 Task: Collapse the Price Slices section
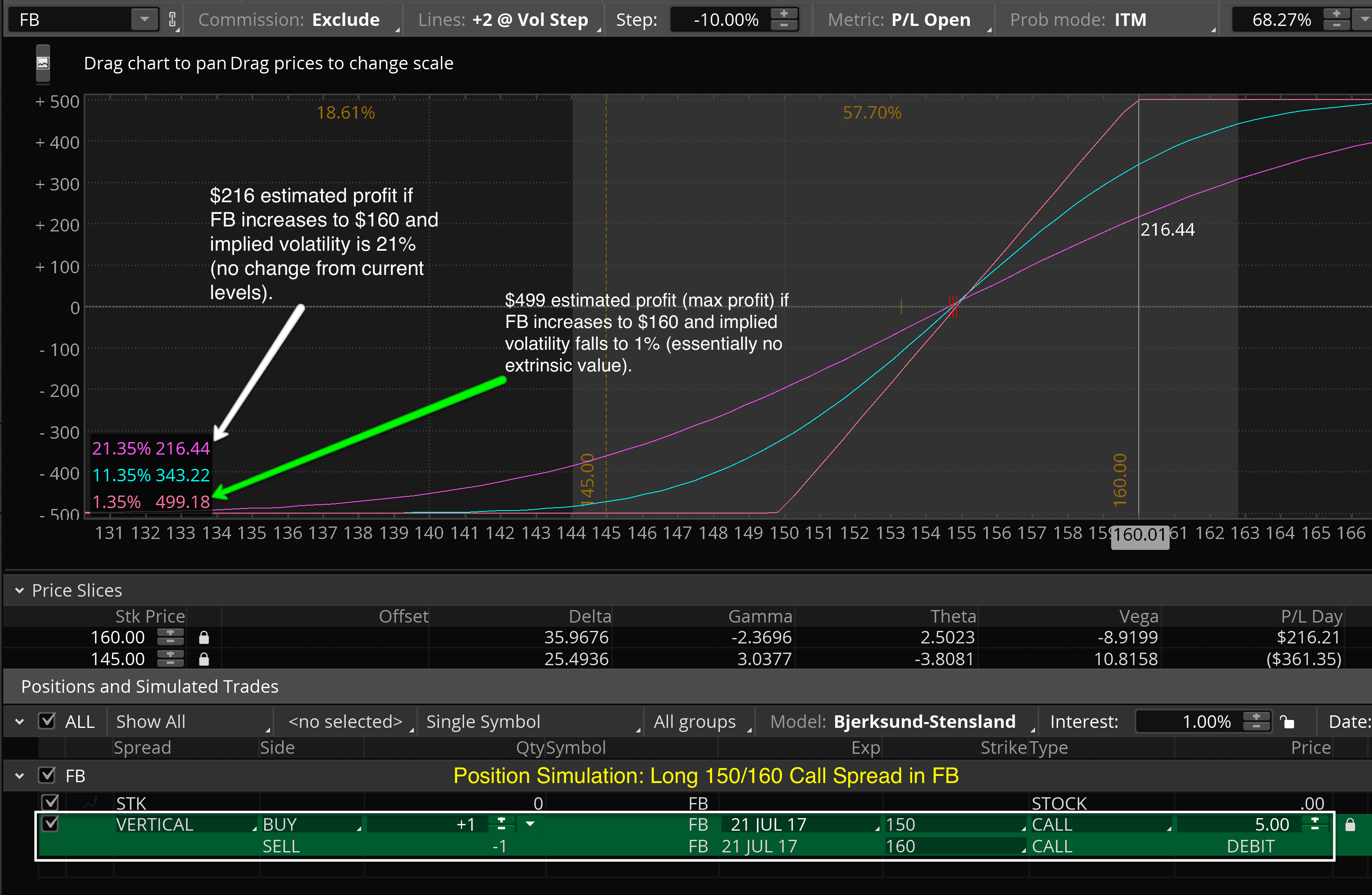pyautogui.click(x=20, y=590)
